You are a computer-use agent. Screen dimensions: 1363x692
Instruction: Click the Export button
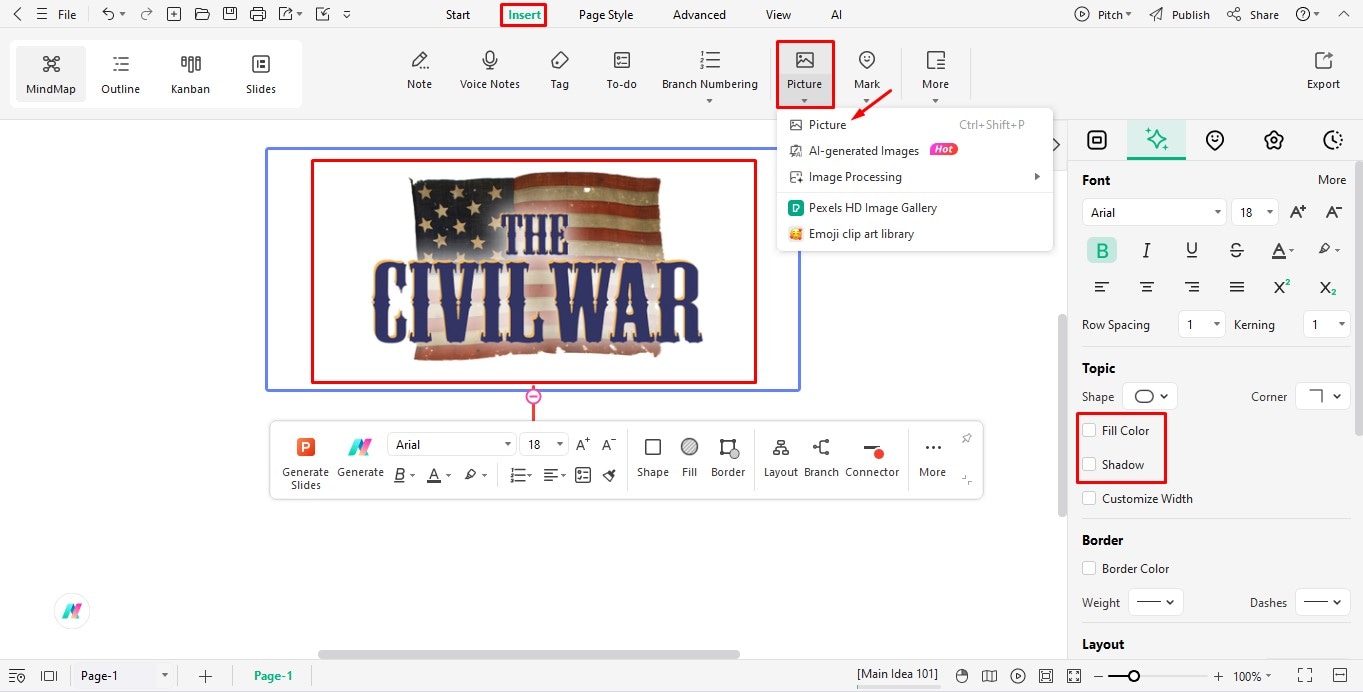(x=1323, y=71)
